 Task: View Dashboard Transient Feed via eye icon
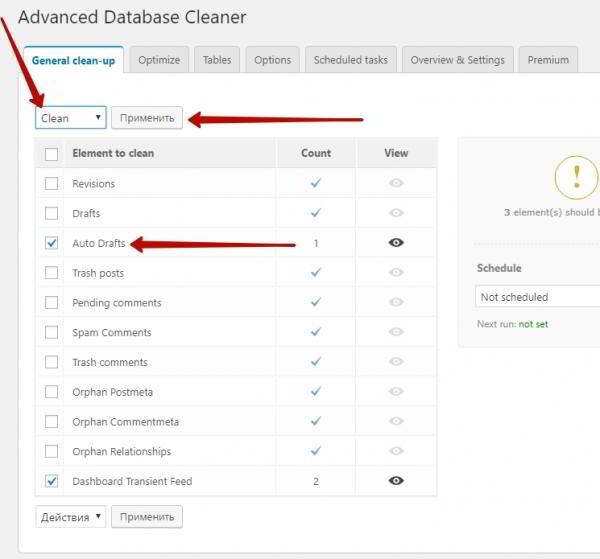point(396,481)
